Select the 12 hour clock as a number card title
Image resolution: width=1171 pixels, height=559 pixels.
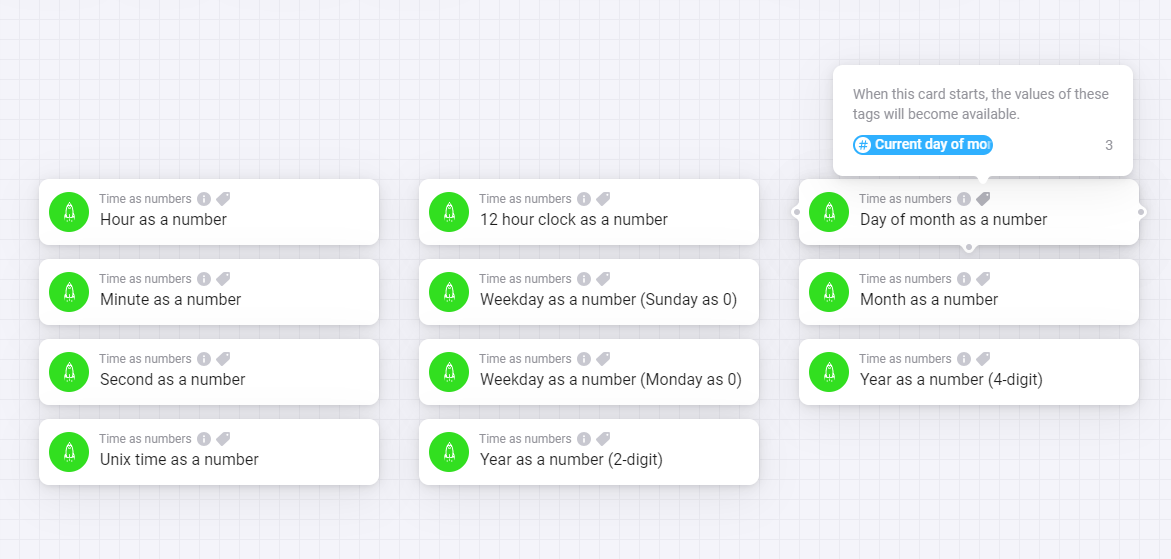pyautogui.click(x=573, y=220)
